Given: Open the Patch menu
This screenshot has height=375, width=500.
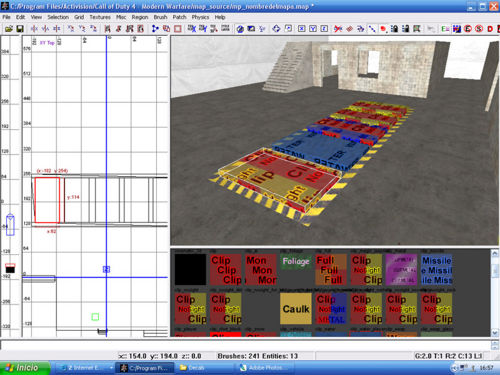Looking at the screenshot, I should pyautogui.click(x=179, y=17).
